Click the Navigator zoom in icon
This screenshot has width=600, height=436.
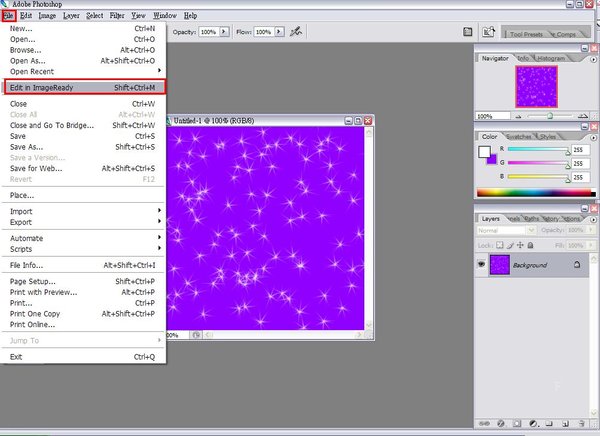(582, 116)
